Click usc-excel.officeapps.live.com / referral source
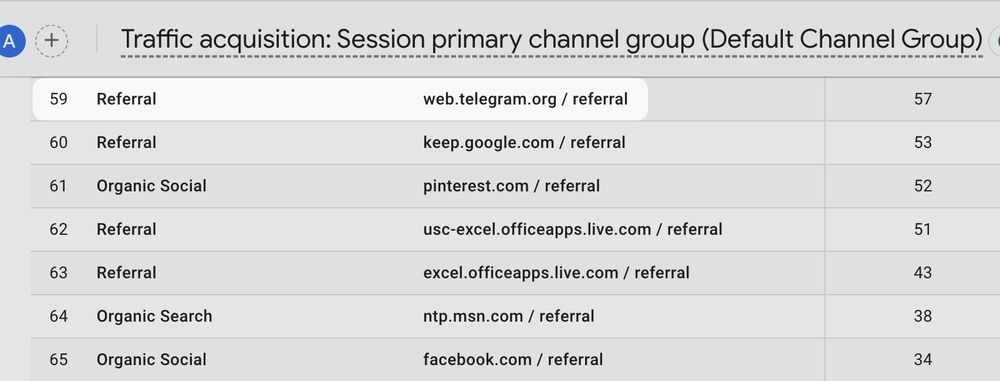The image size is (1000, 381). (573, 229)
